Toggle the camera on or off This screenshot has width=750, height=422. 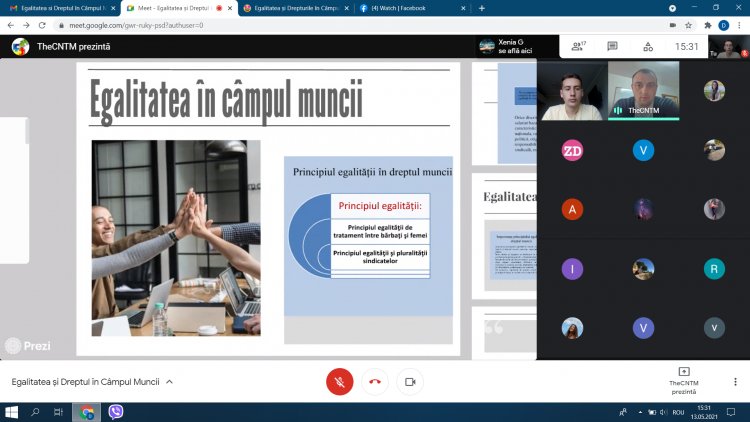tap(409, 381)
